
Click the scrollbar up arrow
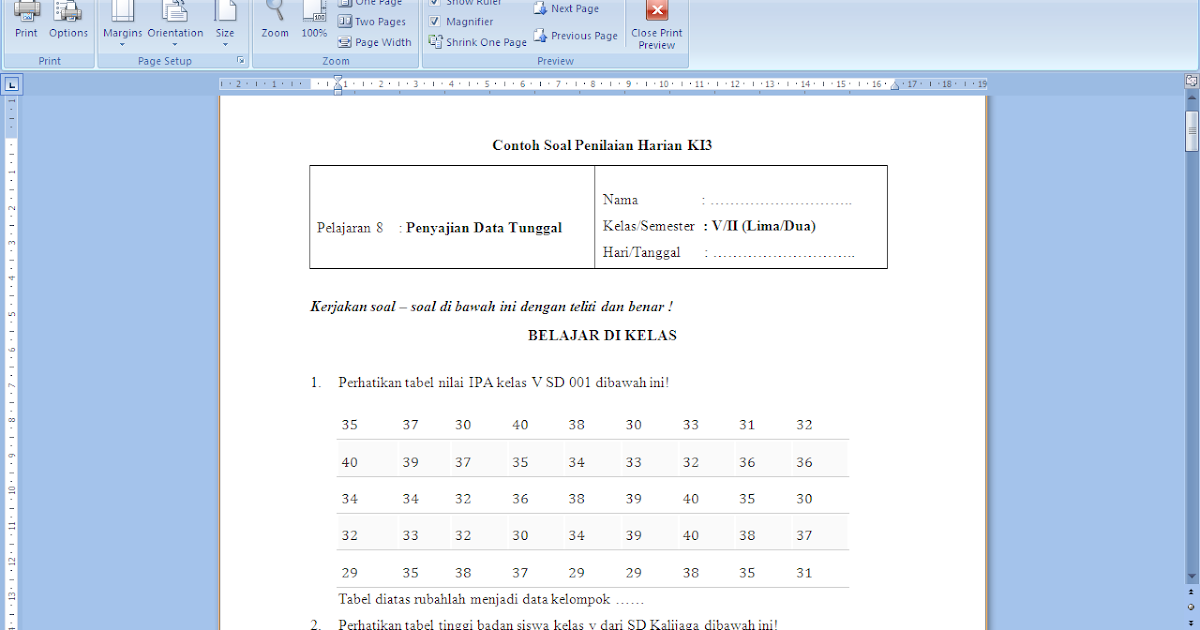pos(1191,99)
